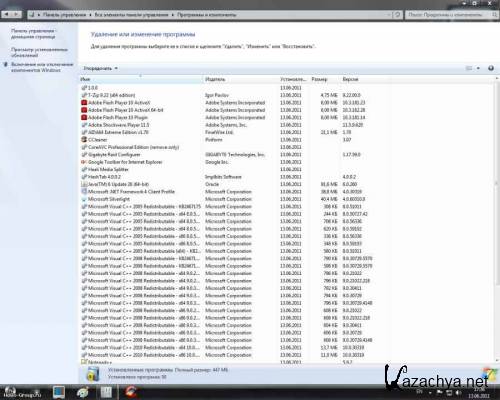This screenshot has height=400, width=500.
Task: Select the Gigabyte Raid Configurer row
Action: (227, 155)
